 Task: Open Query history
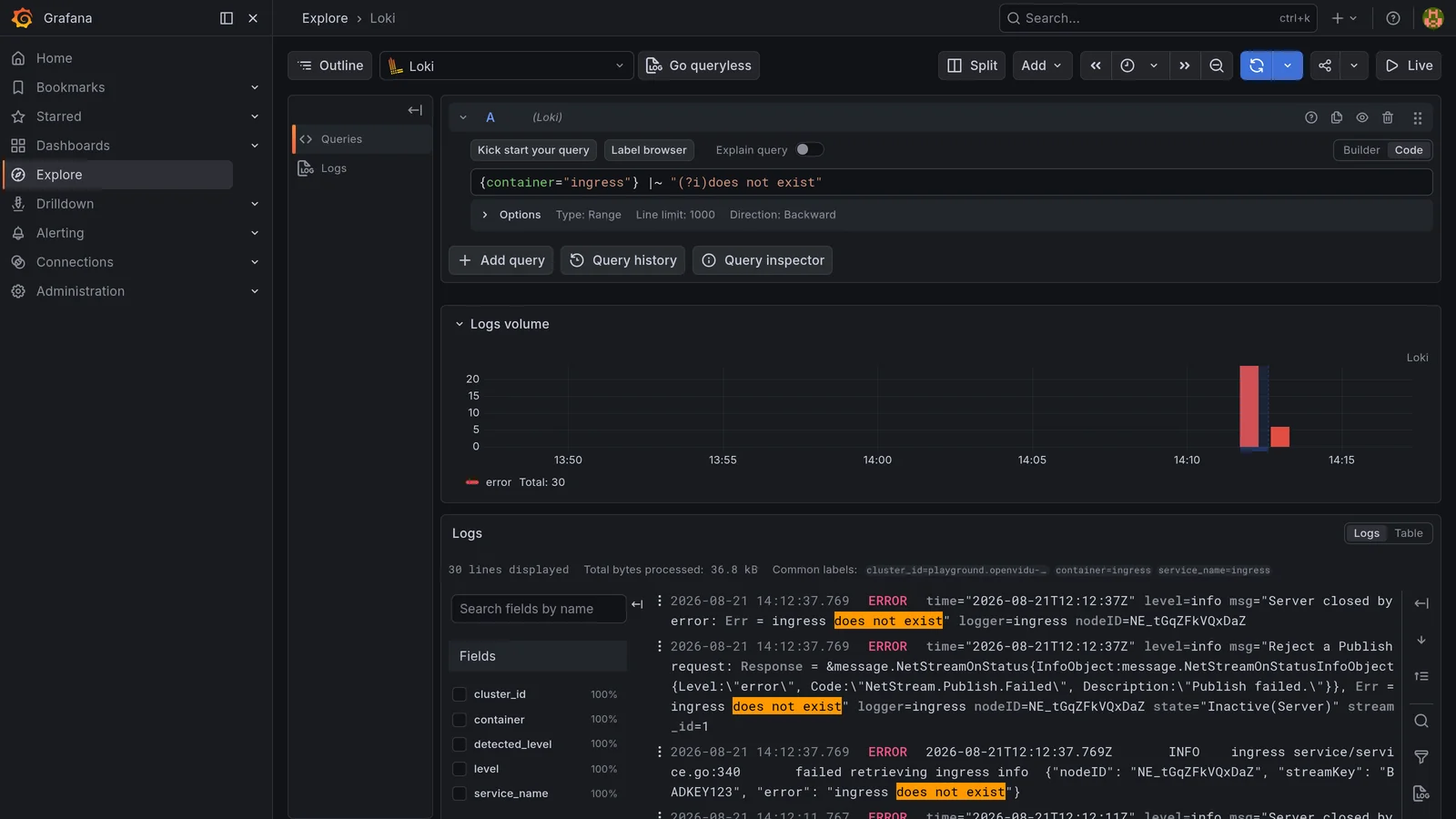pyautogui.click(x=622, y=260)
